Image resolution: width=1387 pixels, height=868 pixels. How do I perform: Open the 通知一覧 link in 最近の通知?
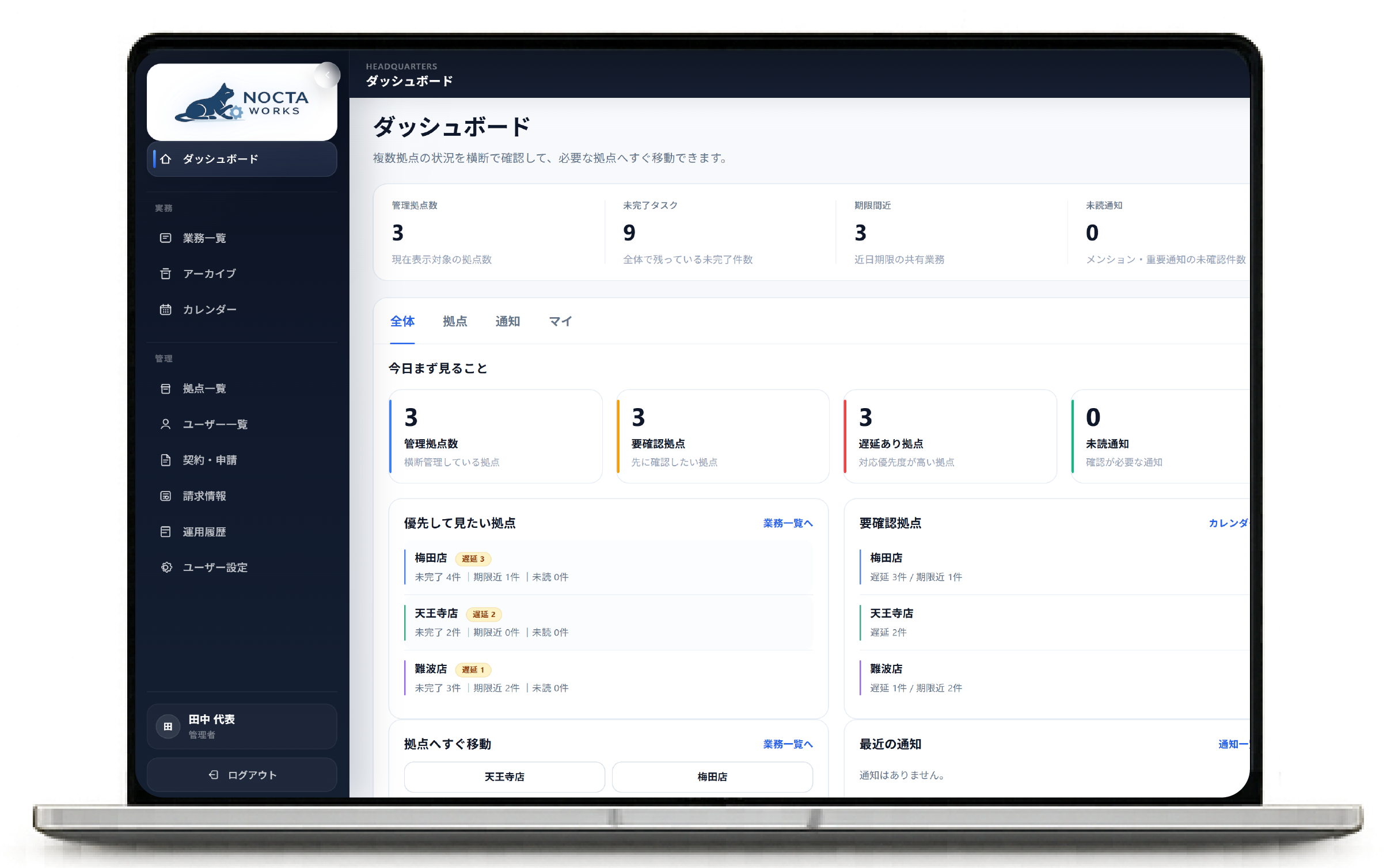1233,744
